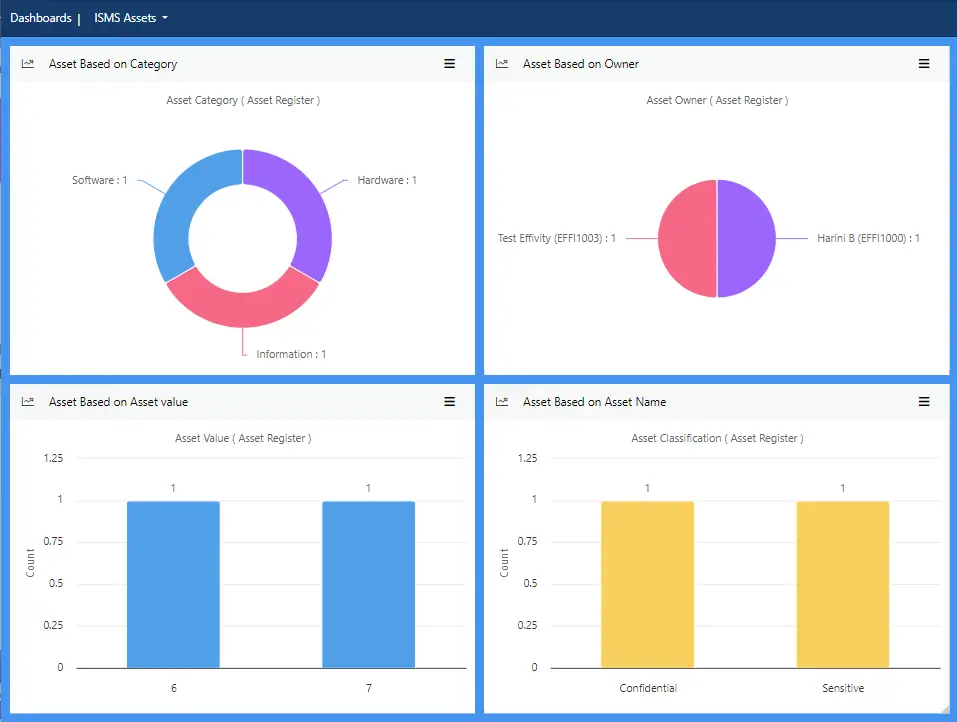957x722 pixels.
Task: Click the Test Effivity pink pie slice
Action: coord(686,239)
